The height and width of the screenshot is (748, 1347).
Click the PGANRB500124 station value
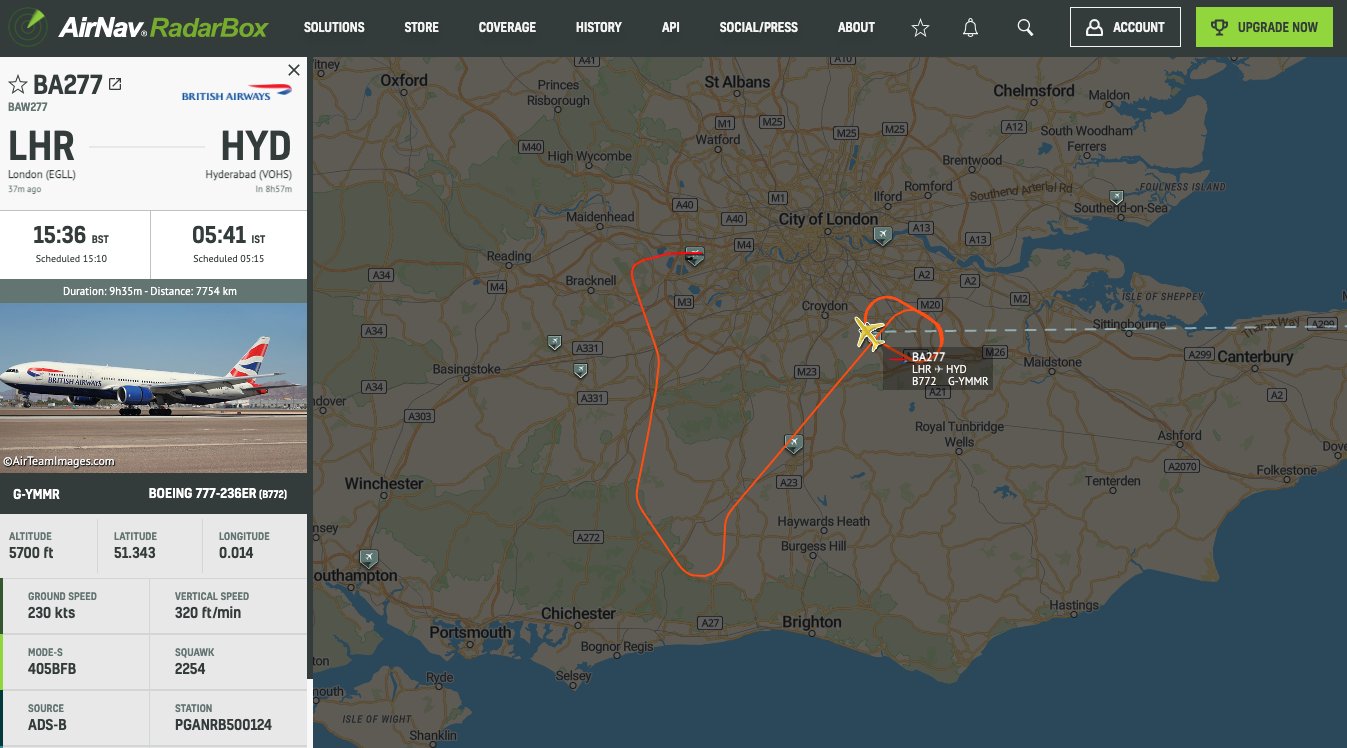point(223,724)
